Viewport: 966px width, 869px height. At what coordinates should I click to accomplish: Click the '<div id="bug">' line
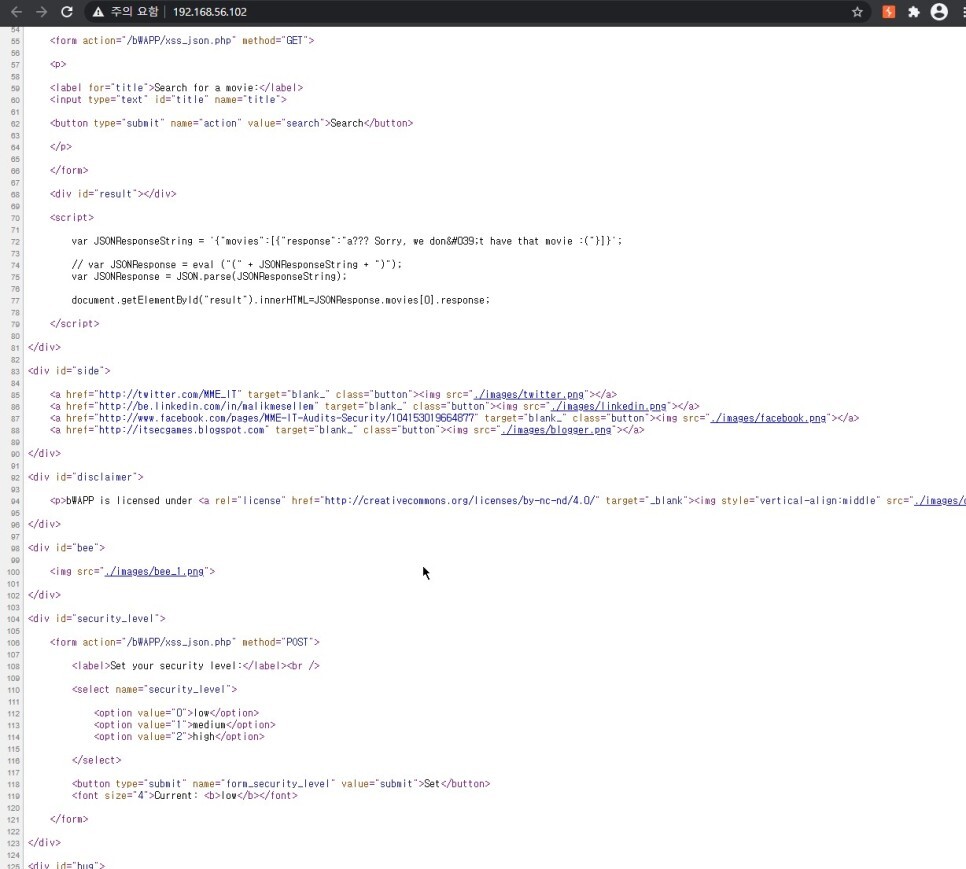click(x=67, y=865)
